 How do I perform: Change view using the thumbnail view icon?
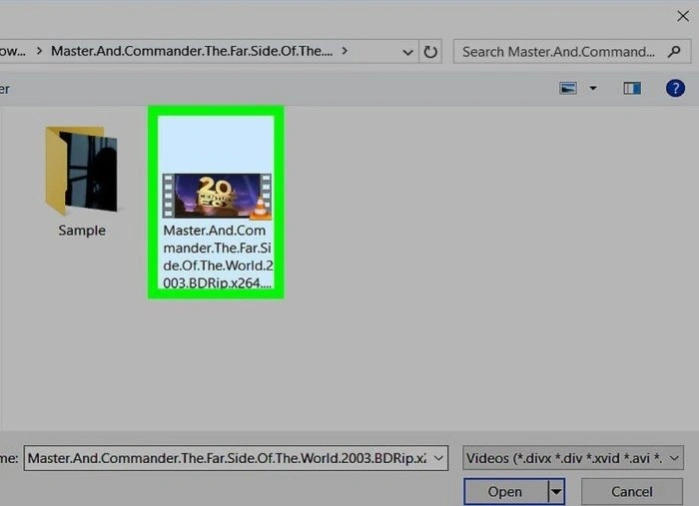pos(568,88)
